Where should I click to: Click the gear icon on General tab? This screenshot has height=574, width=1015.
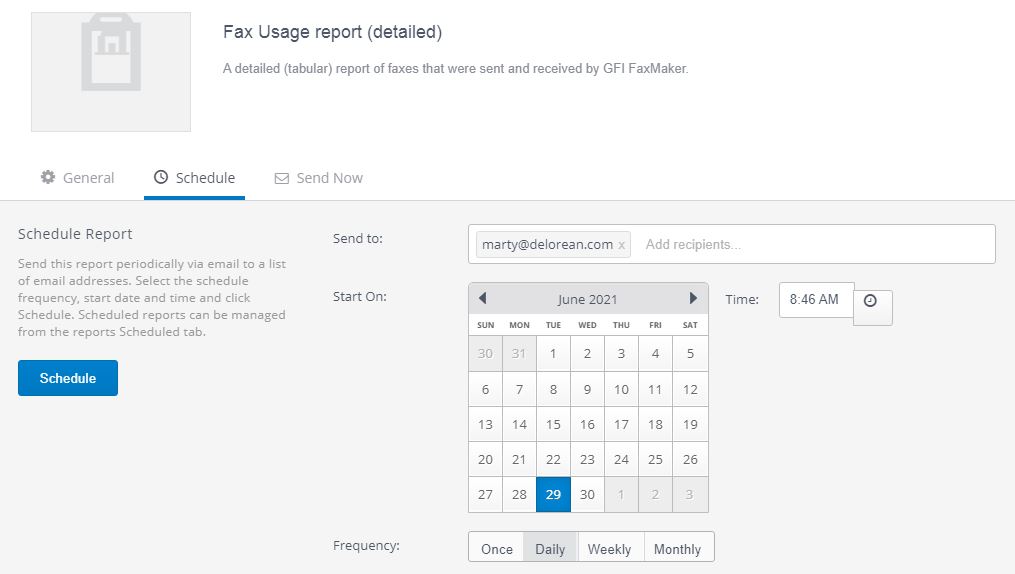[48, 177]
